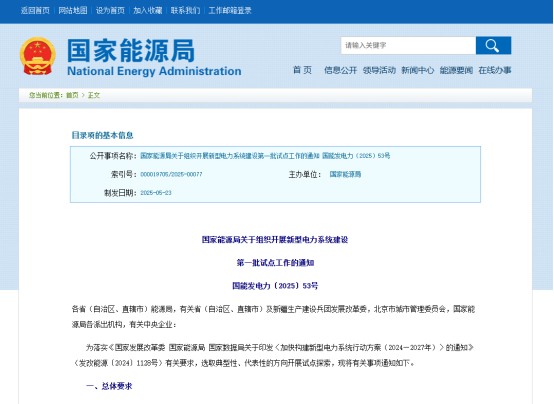
Task: Click title line 国家能源局关于组织开展新型电力系统建设
Action: point(275,240)
